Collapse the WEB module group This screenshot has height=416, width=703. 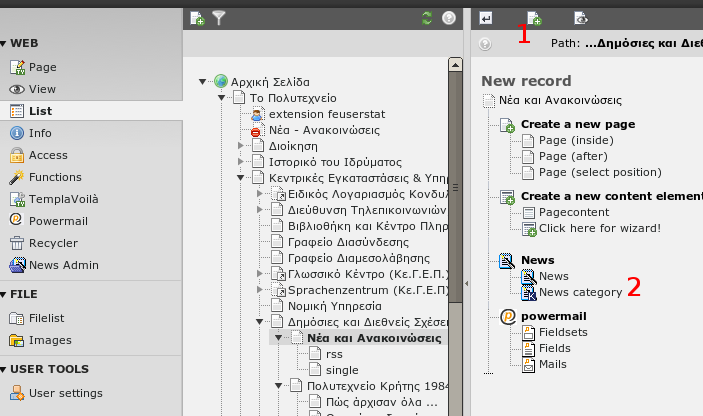tap(4, 44)
